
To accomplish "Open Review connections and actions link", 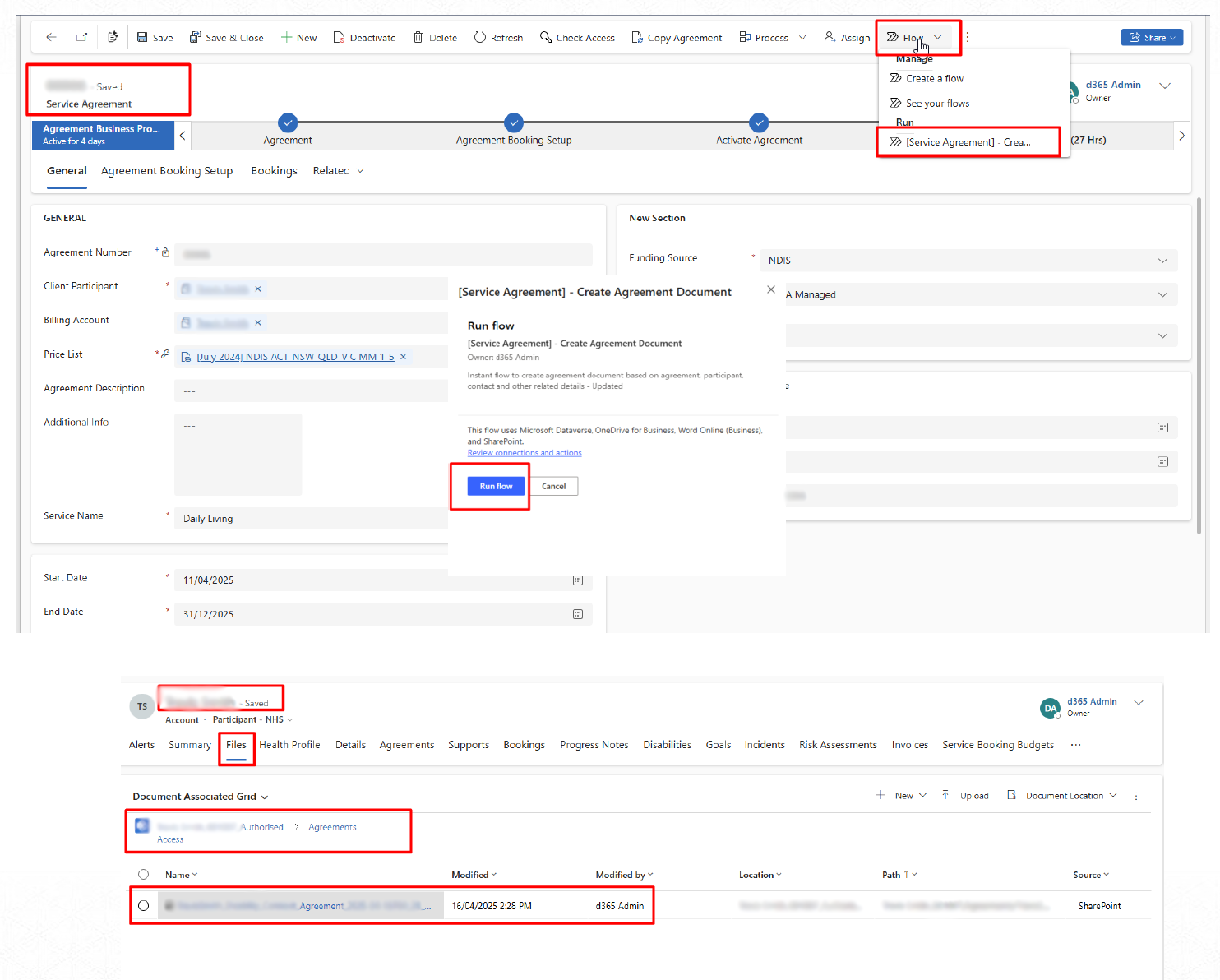I will click(x=525, y=453).
